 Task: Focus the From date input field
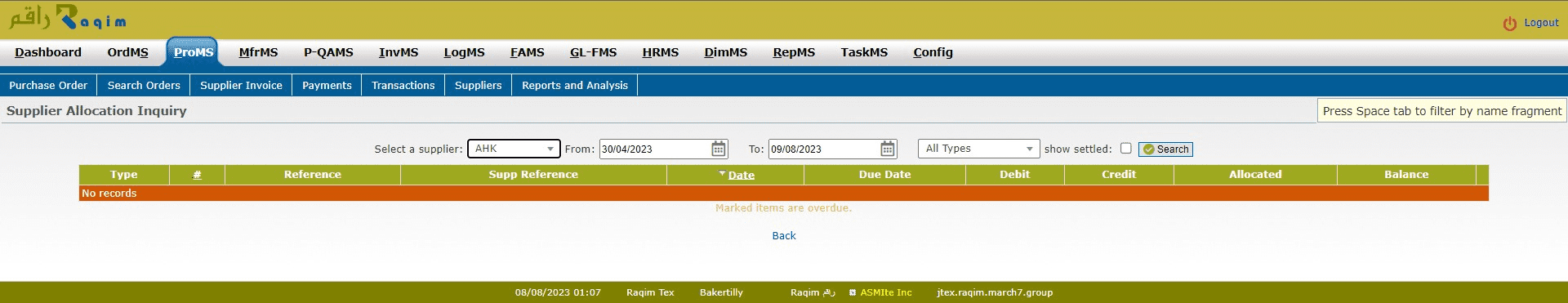point(655,149)
